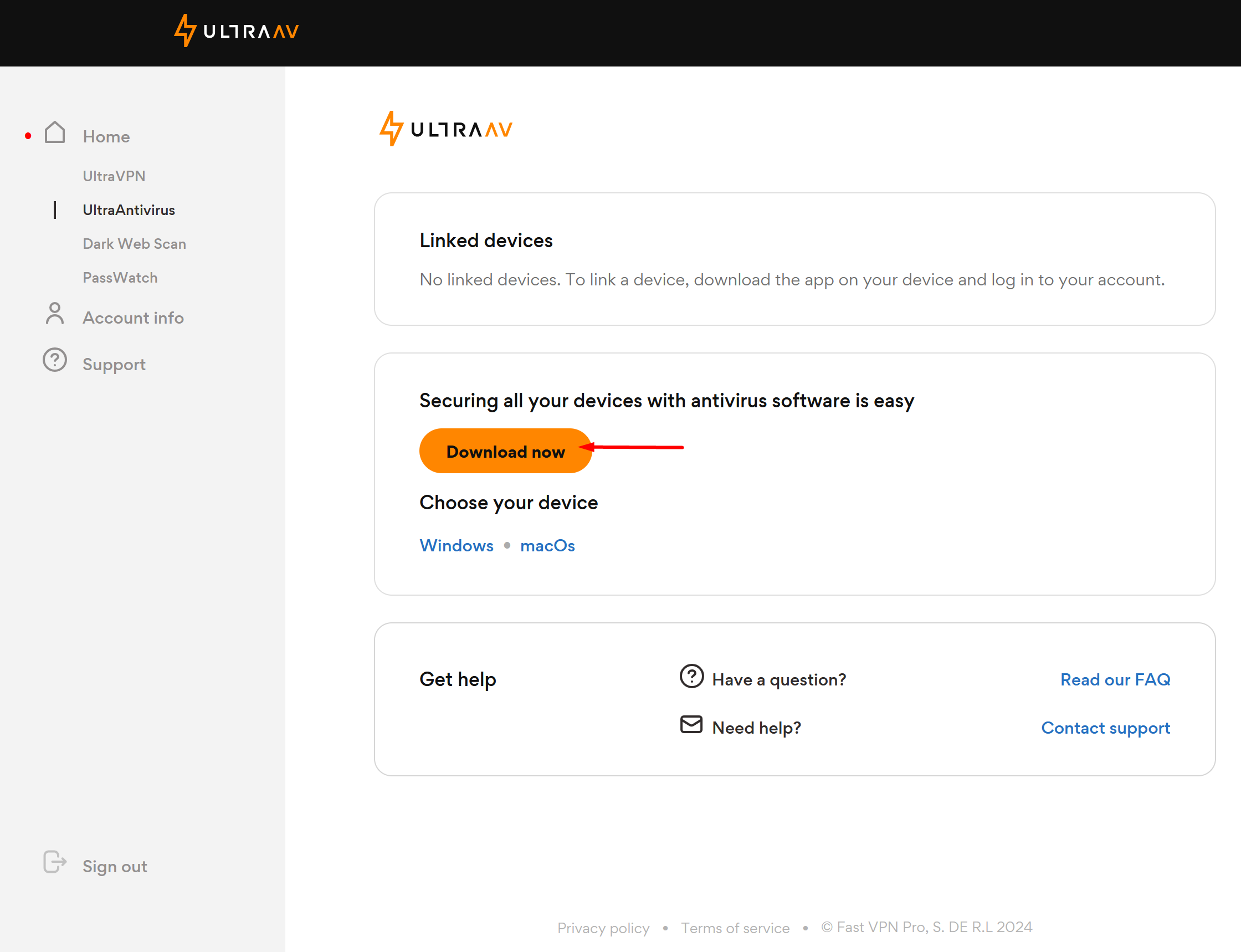The image size is (1241, 952).
Task: Sign out of the account
Action: 115,867
